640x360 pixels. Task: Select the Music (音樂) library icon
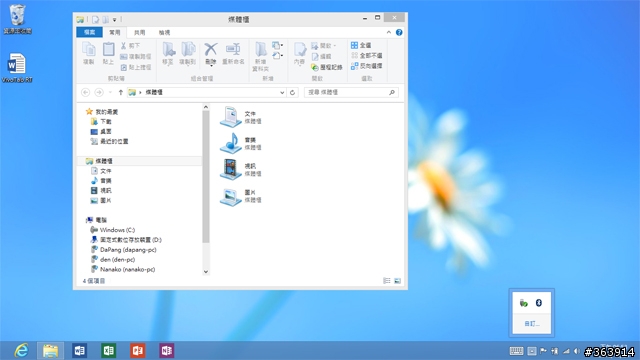click(x=231, y=143)
